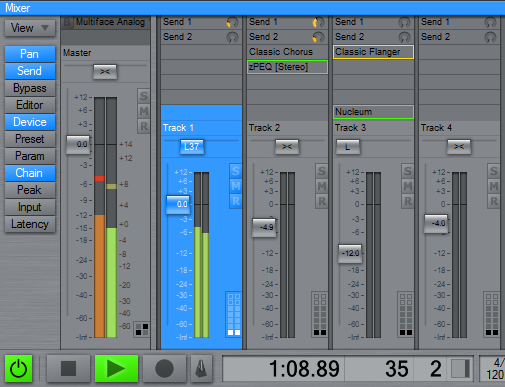The image size is (505, 387).
Task: Toggle the Send view button
Action: point(30,71)
